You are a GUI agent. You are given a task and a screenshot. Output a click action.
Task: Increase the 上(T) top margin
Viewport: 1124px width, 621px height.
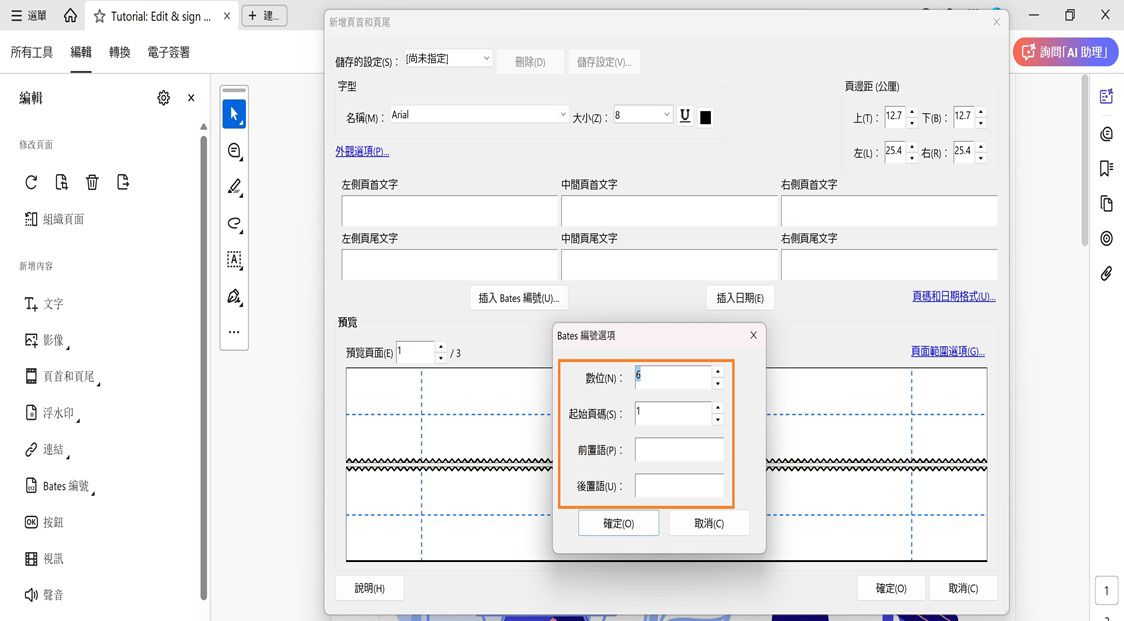[912, 111]
